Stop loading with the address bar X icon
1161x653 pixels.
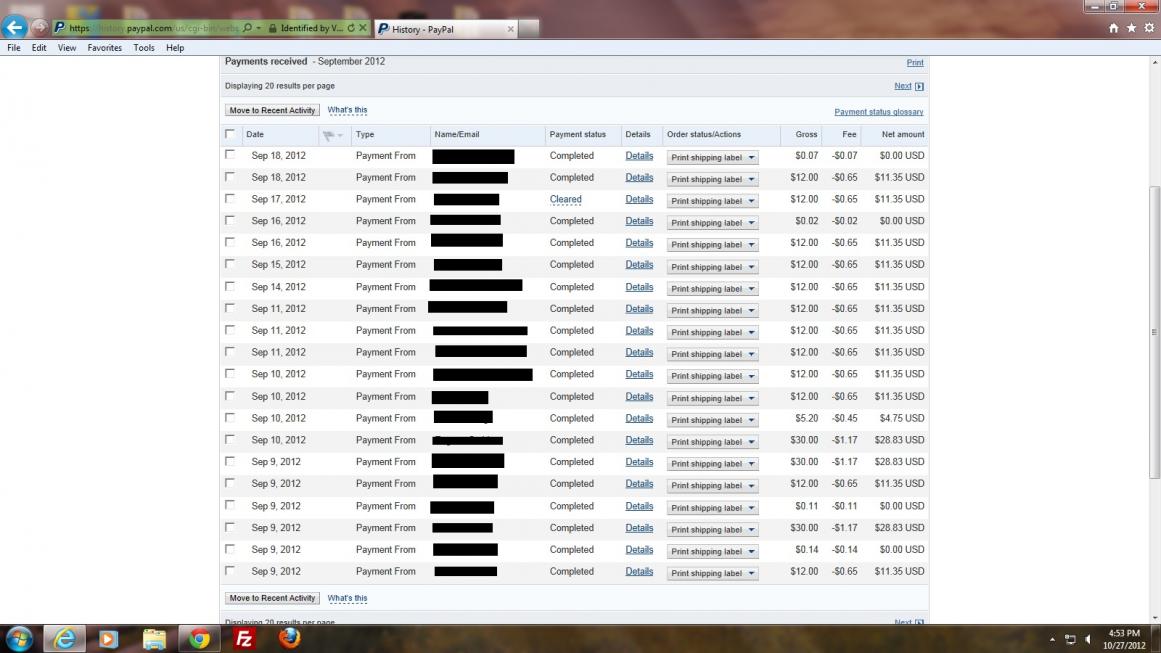tap(362, 28)
